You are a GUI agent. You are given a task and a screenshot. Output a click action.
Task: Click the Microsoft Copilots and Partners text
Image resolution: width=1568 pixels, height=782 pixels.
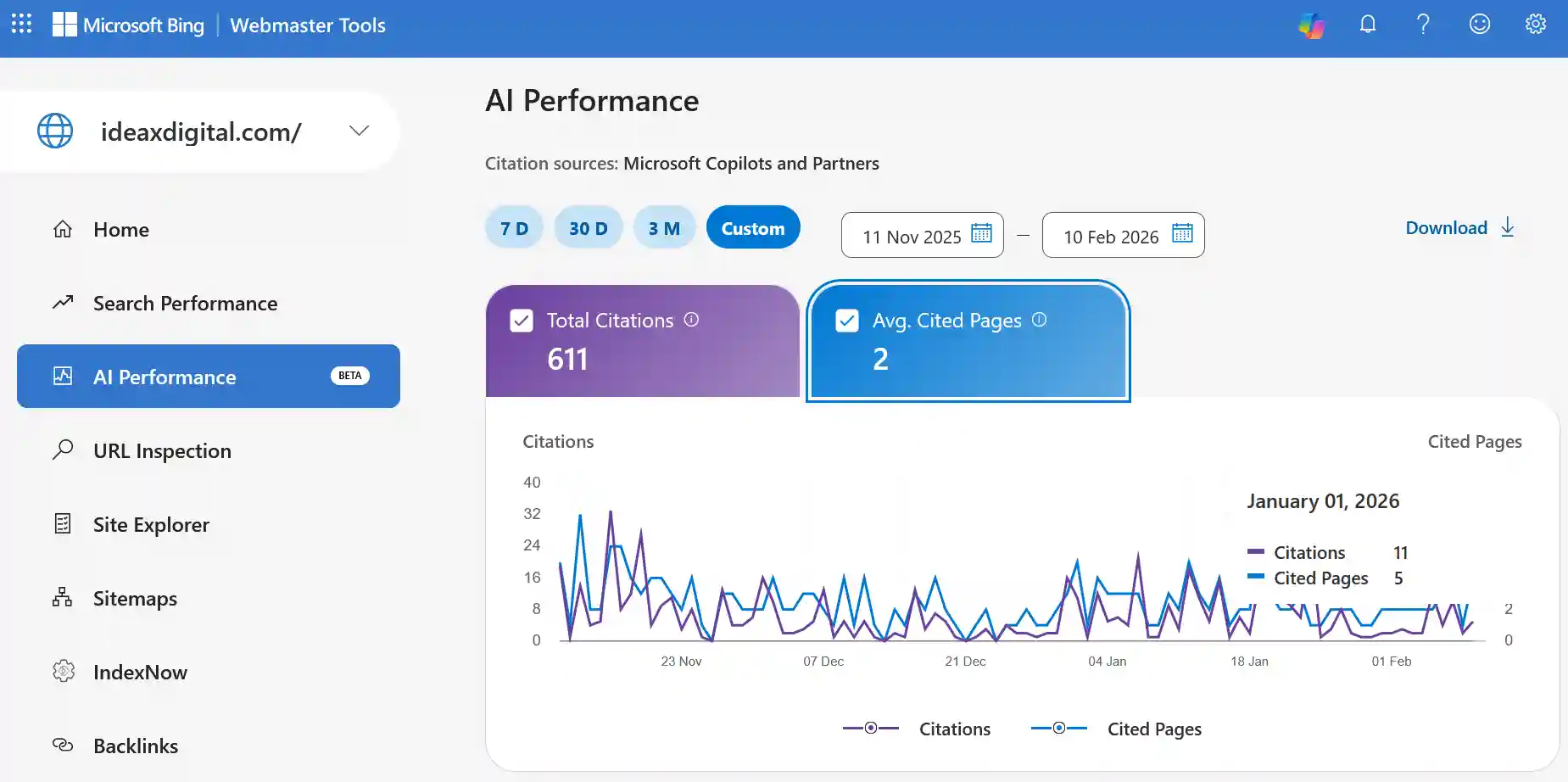[751, 163]
